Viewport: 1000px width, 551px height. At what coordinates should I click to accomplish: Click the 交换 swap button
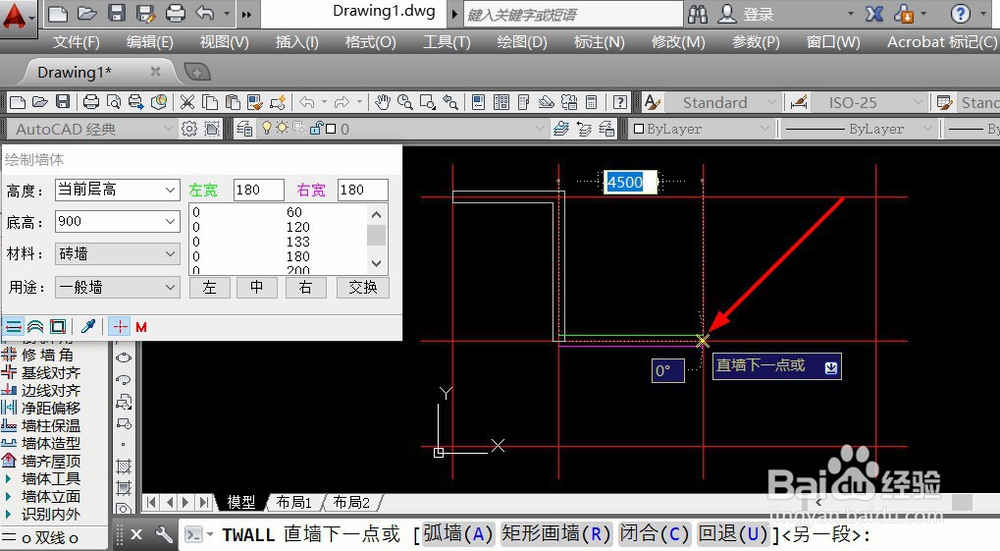click(x=363, y=288)
